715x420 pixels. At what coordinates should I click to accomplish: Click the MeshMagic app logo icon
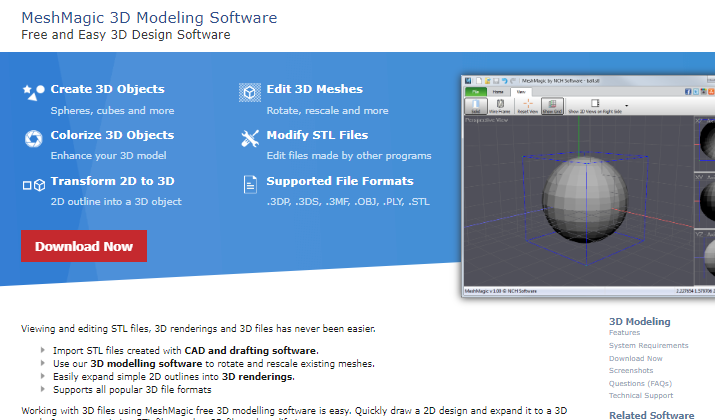[x=468, y=81]
